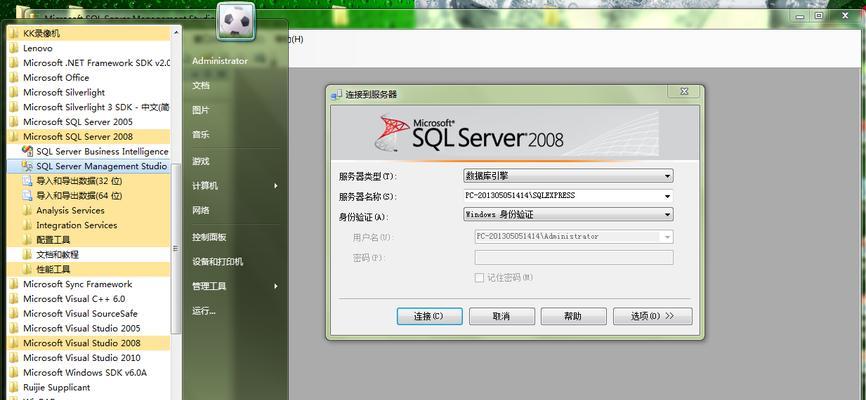Image resolution: width=866 pixels, height=400 pixels.
Task: Click folder icon beside Microsoft Sync Framework
Action: coord(14,284)
